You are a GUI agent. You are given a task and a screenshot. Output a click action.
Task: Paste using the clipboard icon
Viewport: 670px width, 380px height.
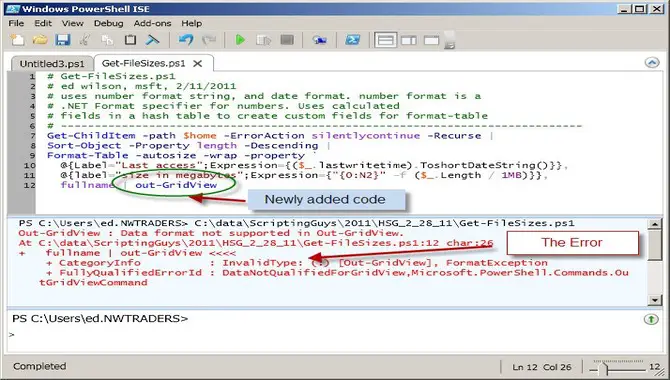(x=130, y=40)
